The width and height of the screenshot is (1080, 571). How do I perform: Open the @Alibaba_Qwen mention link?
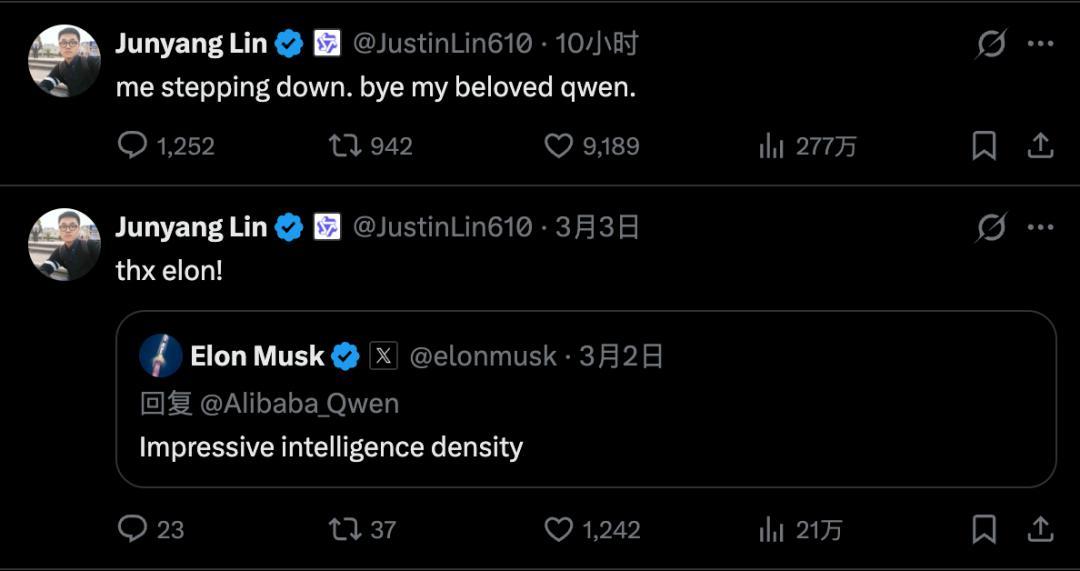pyautogui.click(x=299, y=403)
